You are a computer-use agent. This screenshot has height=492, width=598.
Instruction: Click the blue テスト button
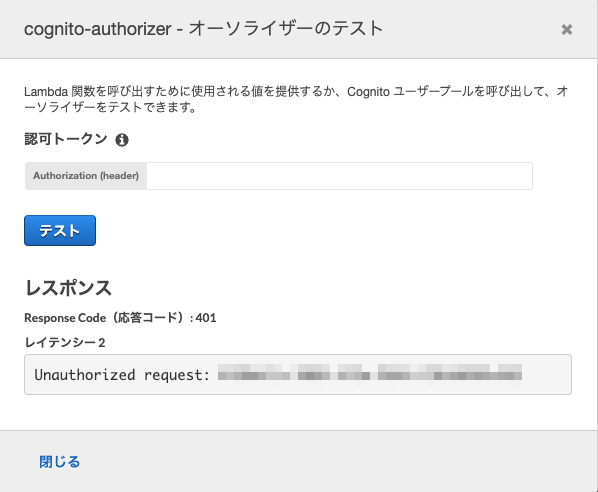(x=60, y=230)
